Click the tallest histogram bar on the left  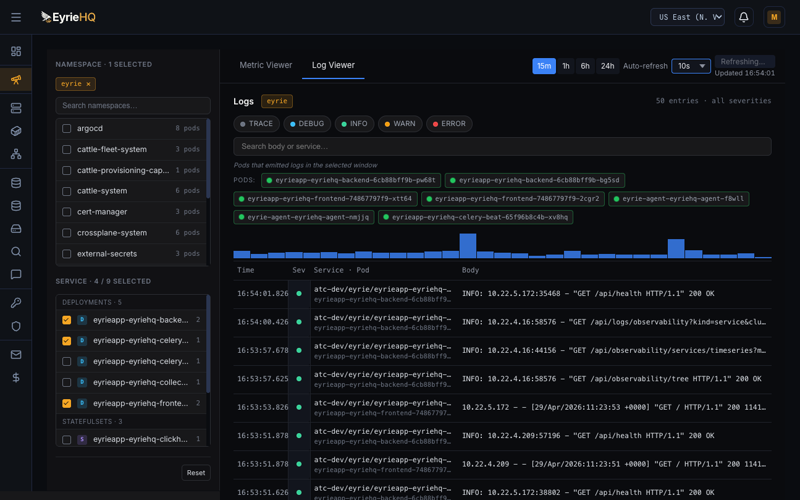click(x=467, y=246)
